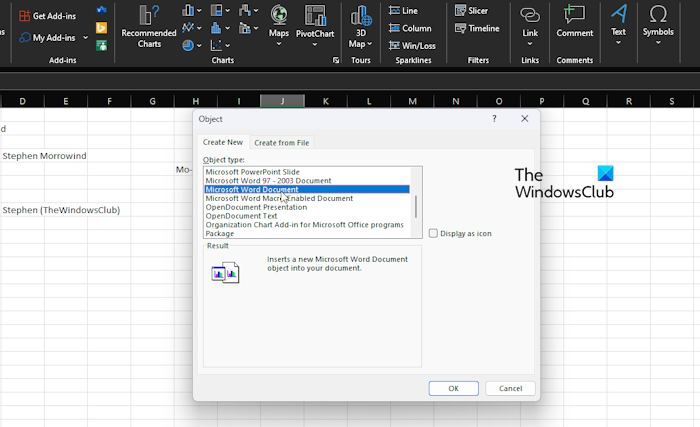Open the My Add-ins dropdown arrow
Image resolution: width=700 pixels, height=427 pixels.
click(85, 38)
